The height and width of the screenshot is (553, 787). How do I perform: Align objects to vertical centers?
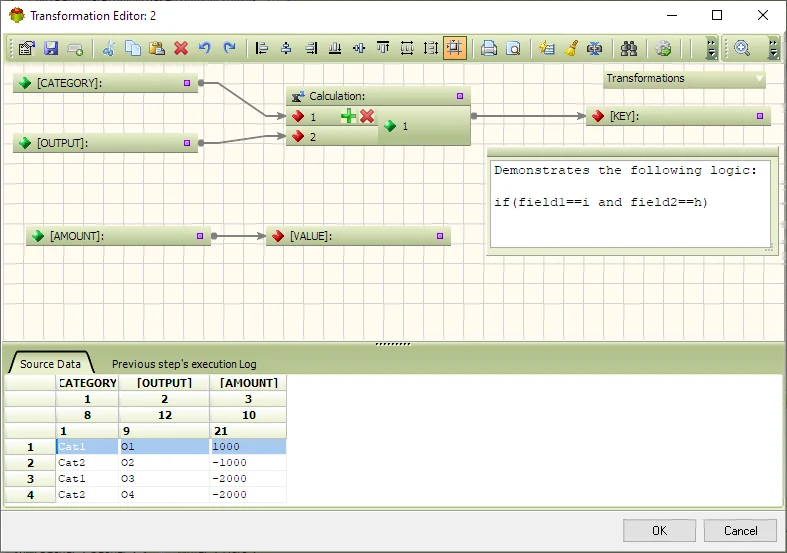359,48
